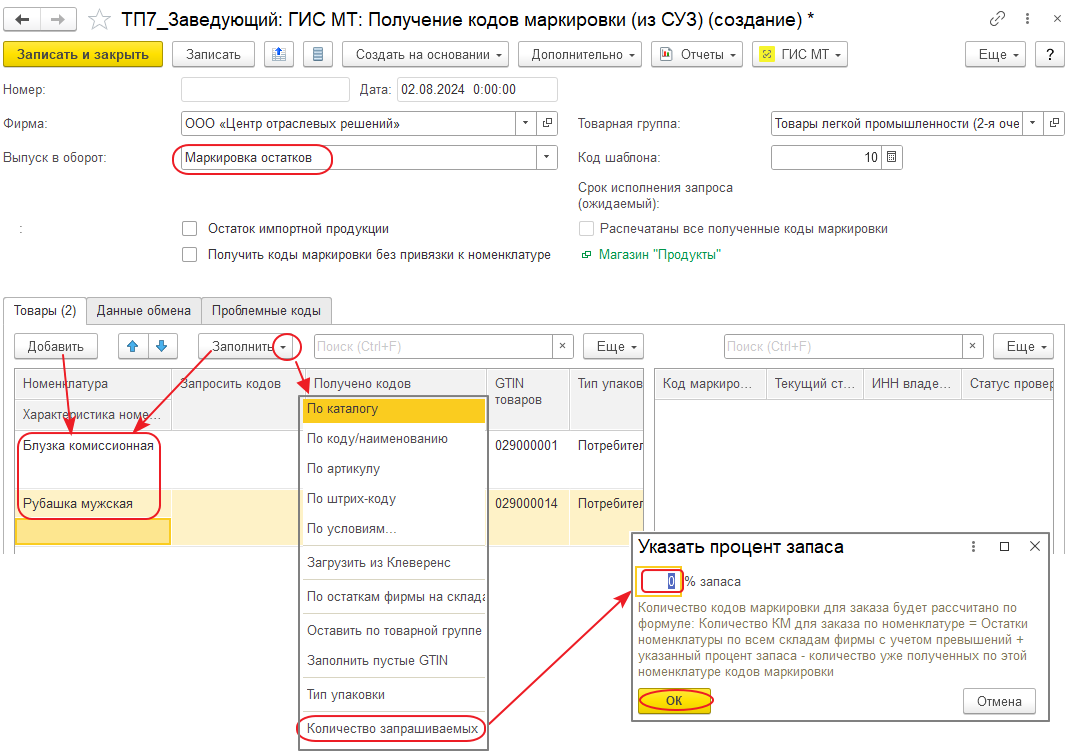Add the form to favorites with the star icon
Screen dimensions: 1070x753
click(99, 19)
